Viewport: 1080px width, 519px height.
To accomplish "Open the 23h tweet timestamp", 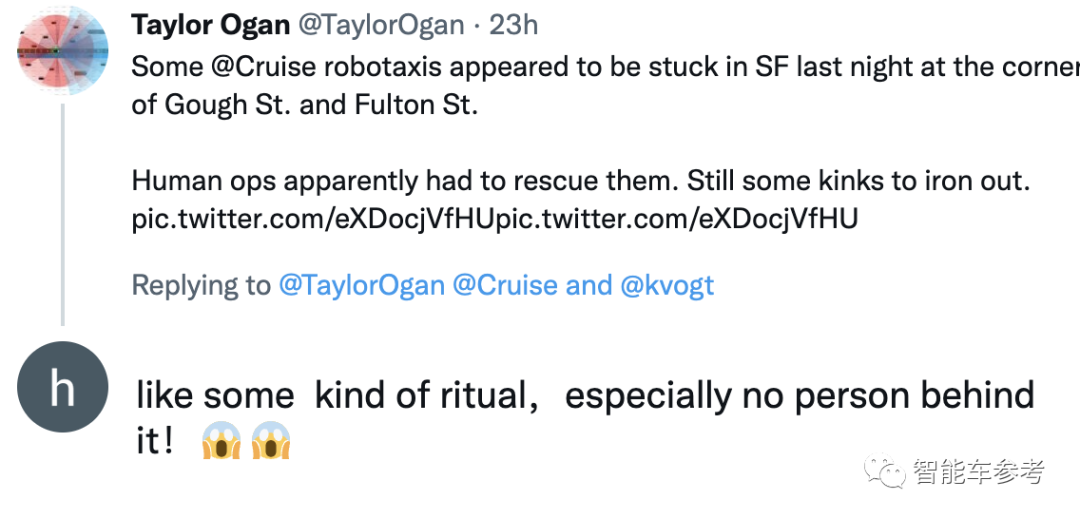I will (513, 25).
